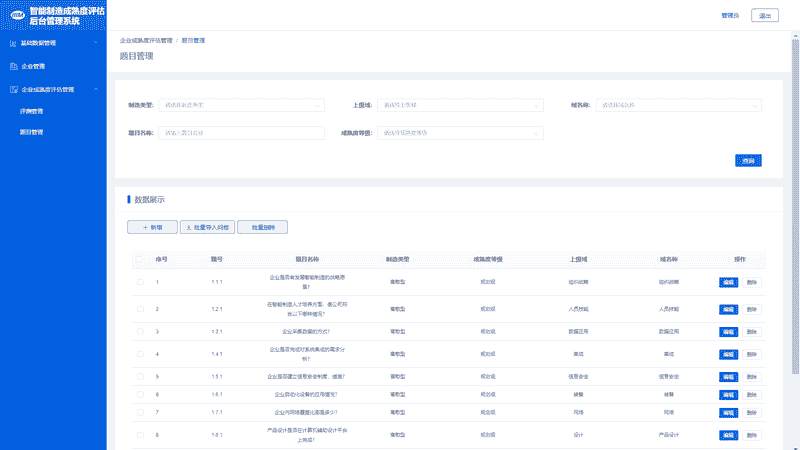Image resolution: width=800 pixels, height=450 pixels.
Task: Check the checkbox for row 8
Action: [x=140, y=435]
